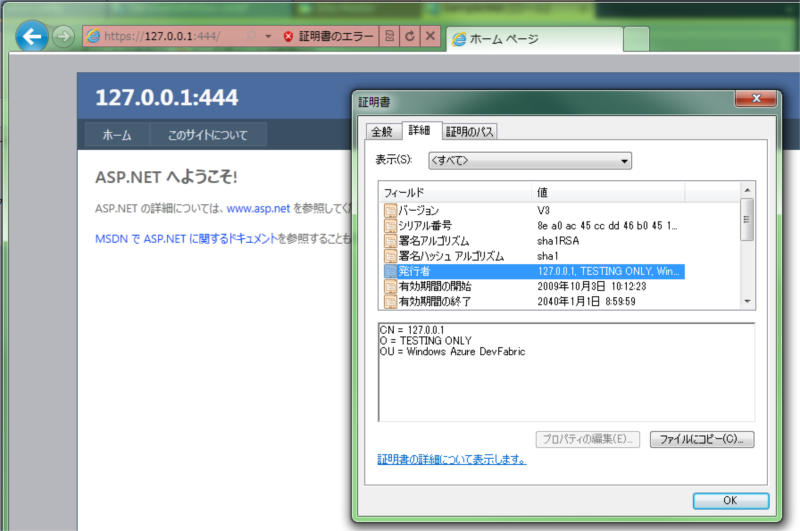The image size is (800, 531).
Task: Click the field list scrollbar thumb
Action: (x=747, y=219)
